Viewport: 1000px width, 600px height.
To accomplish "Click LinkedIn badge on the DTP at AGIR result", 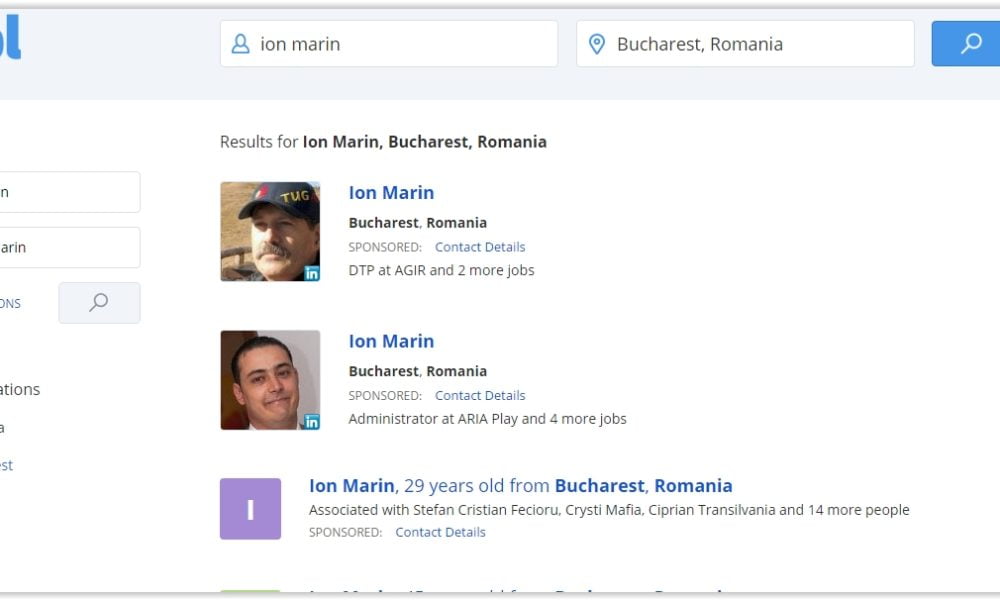I will click(311, 273).
